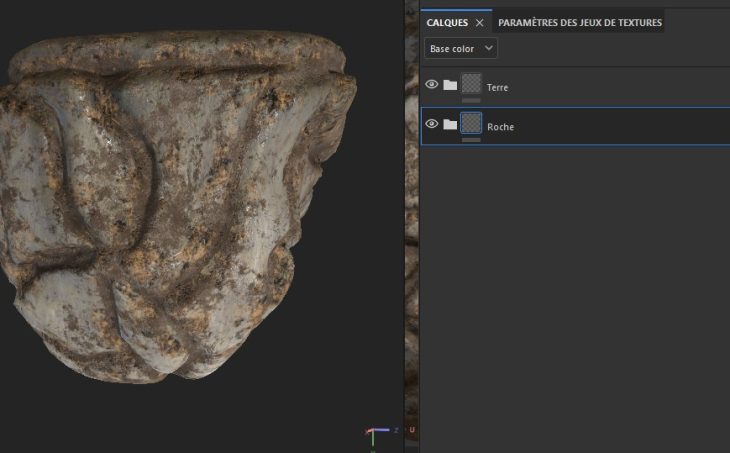730x453 pixels.
Task: Select the Terre layer content thumbnail
Action: point(471,84)
